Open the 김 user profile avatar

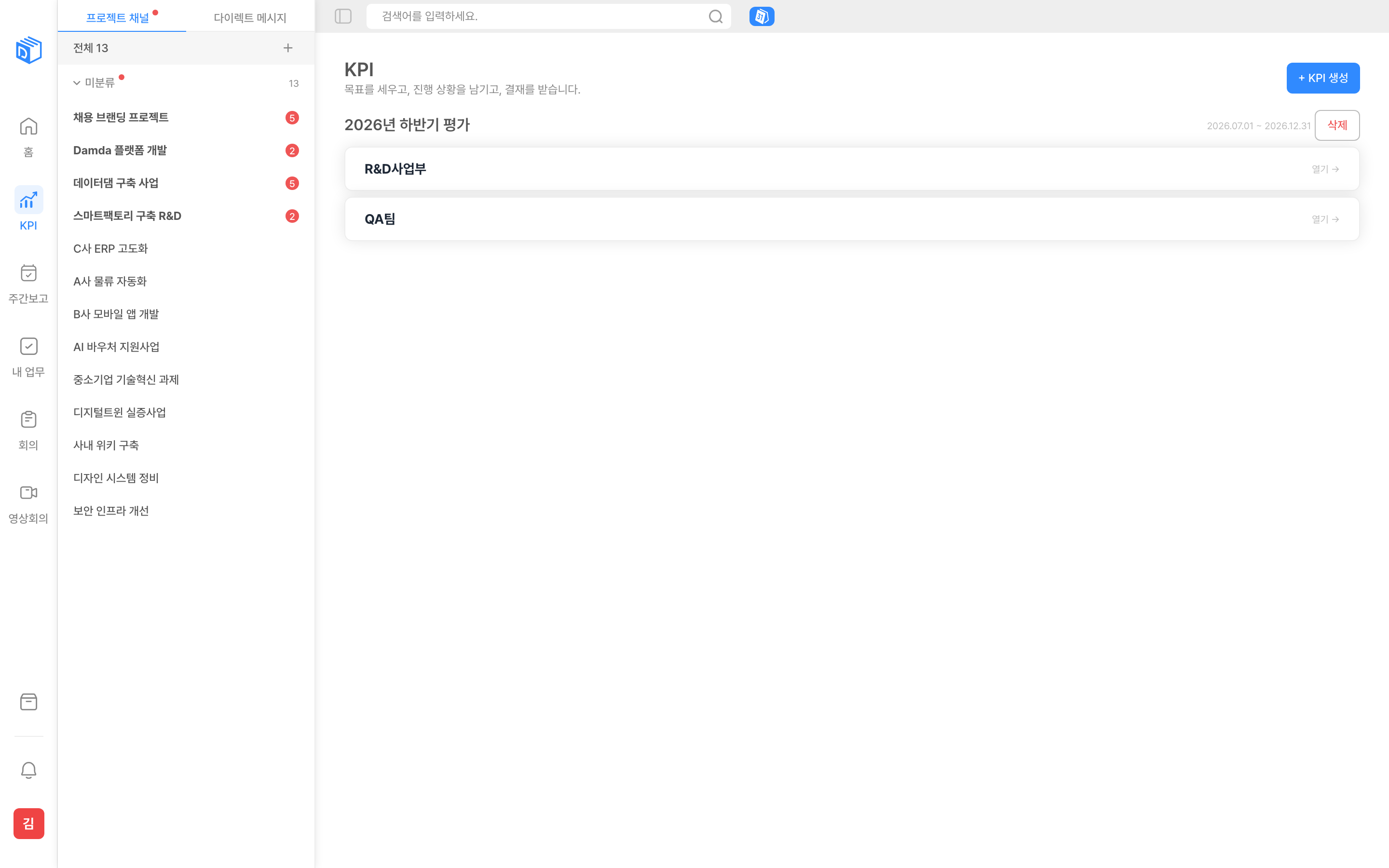pos(29,823)
